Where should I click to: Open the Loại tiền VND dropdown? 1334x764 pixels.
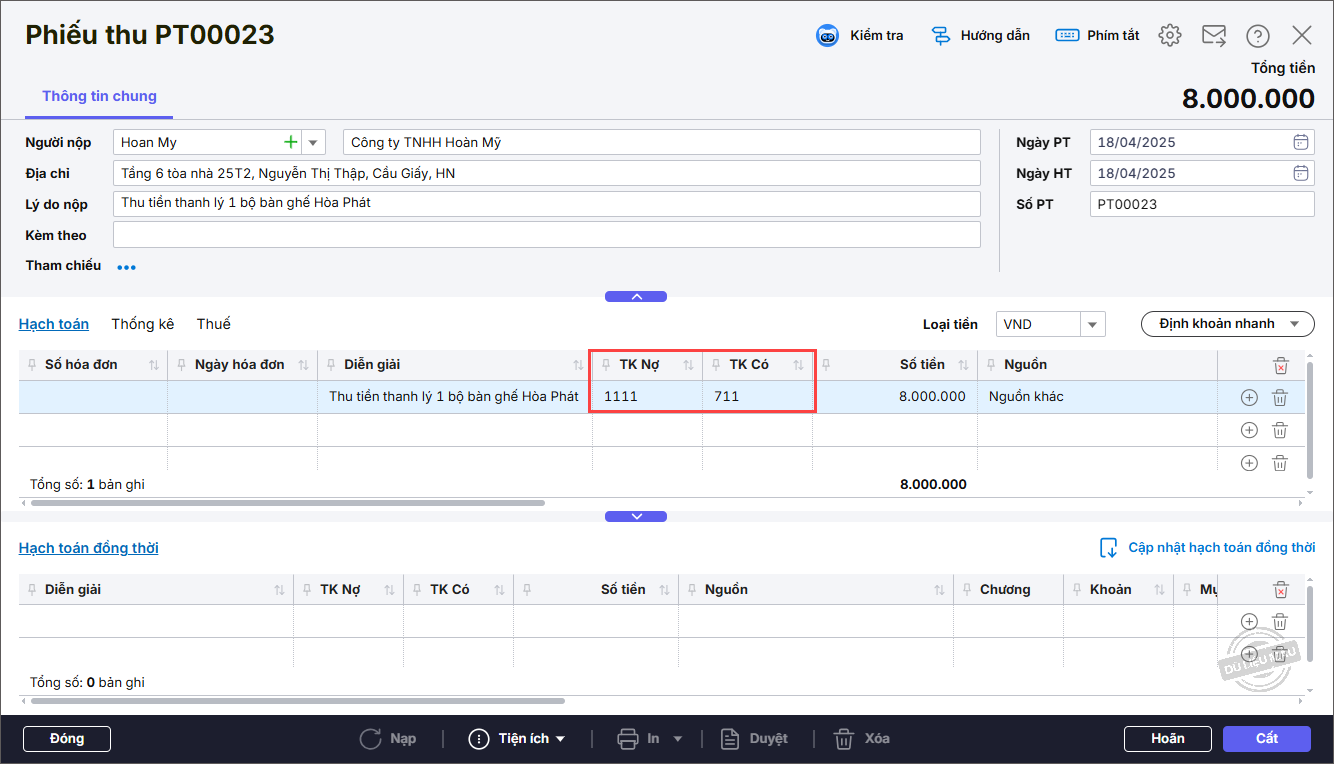(x=1092, y=324)
